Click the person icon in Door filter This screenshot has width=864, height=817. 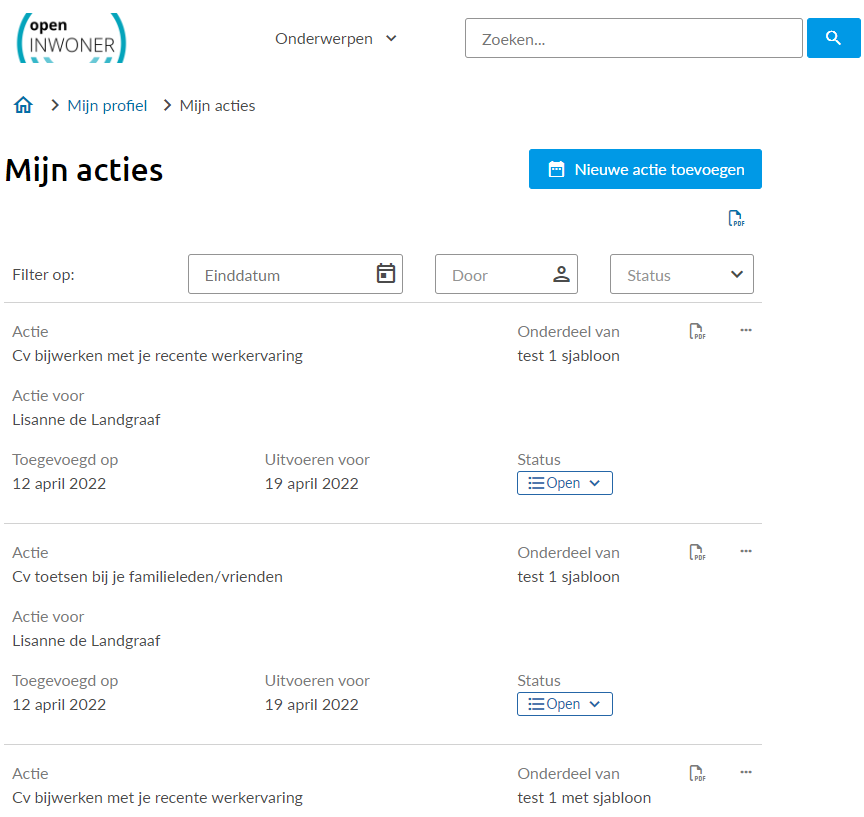click(560, 274)
